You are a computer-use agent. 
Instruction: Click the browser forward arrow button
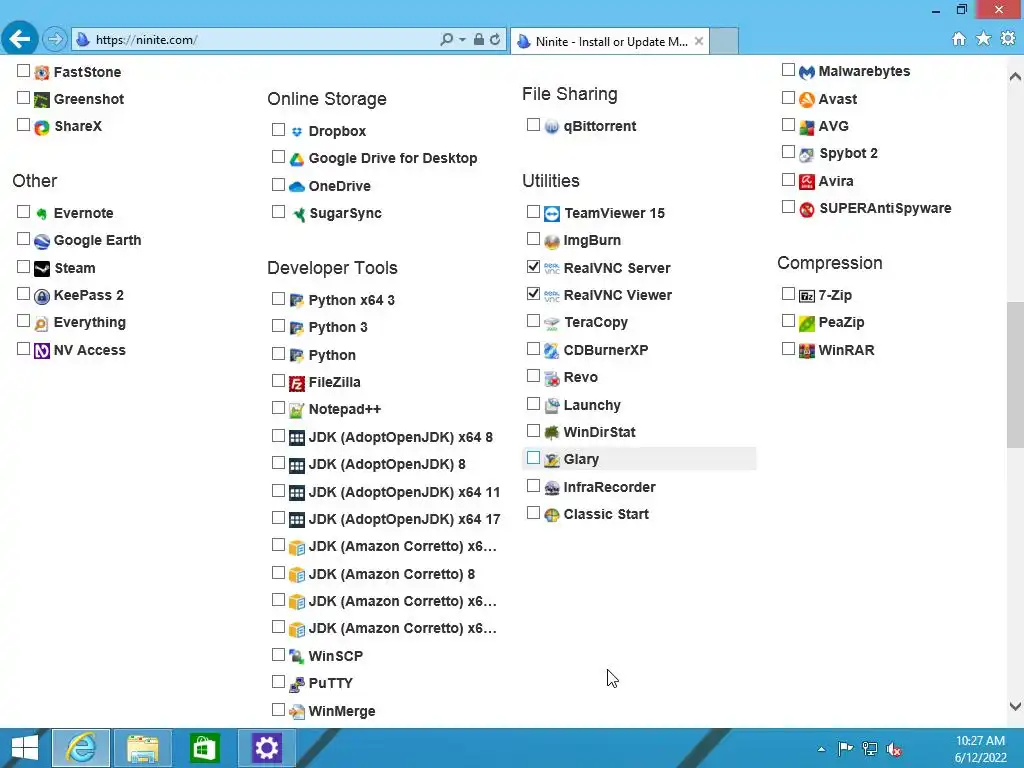pos(55,39)
